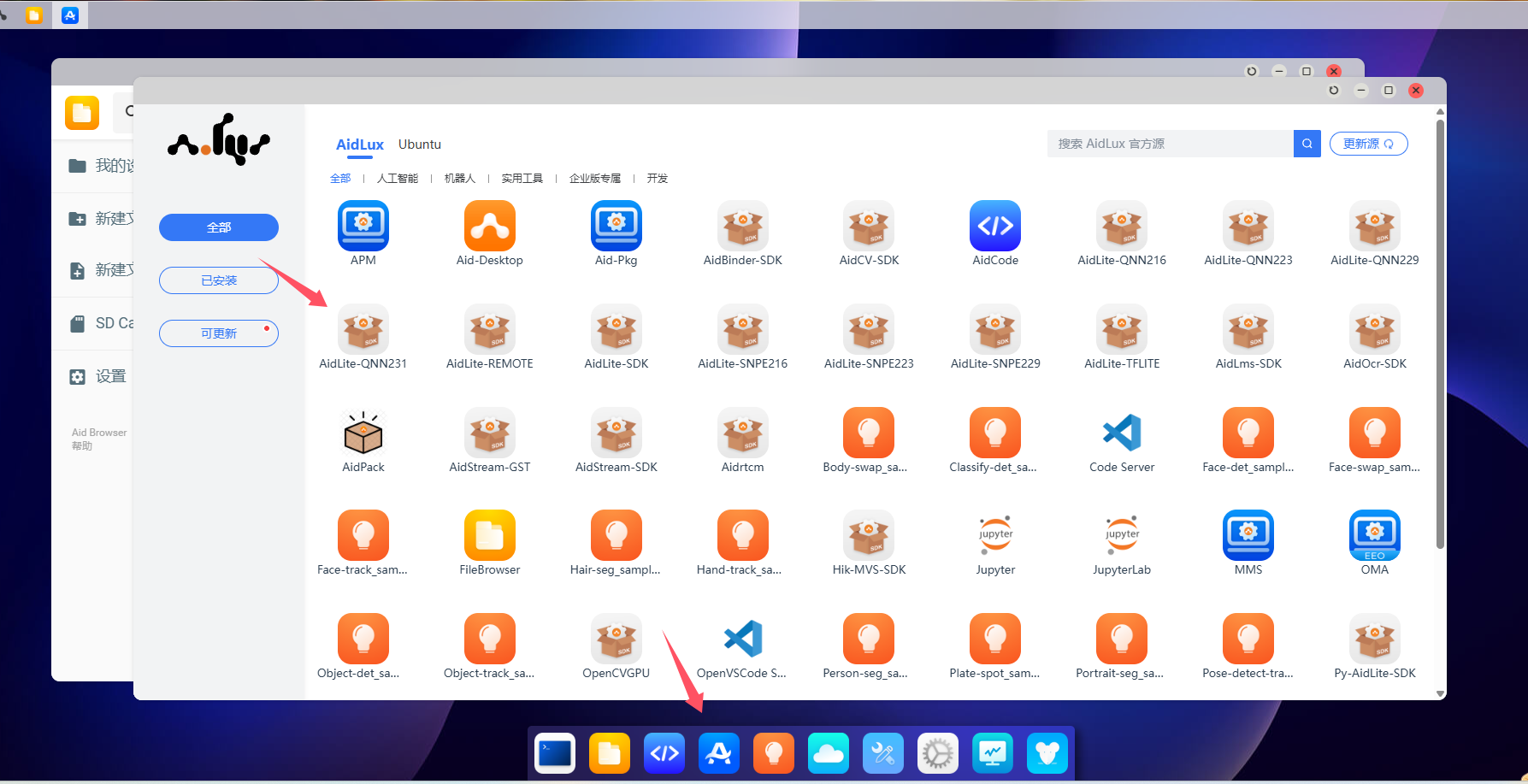Open the wrench tools dock icon
Image resolution: width=1528 pixels, height=784 pixels.
[x=883, y=753]
